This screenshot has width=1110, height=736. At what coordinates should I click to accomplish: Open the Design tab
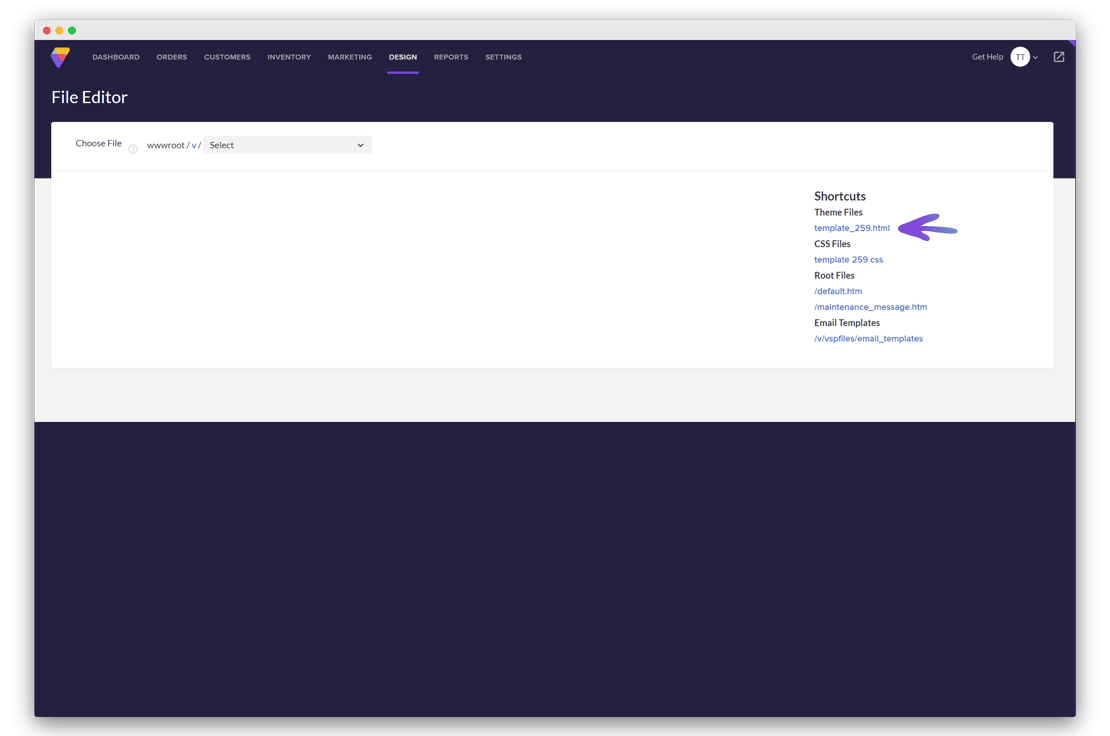click(402, 57)
